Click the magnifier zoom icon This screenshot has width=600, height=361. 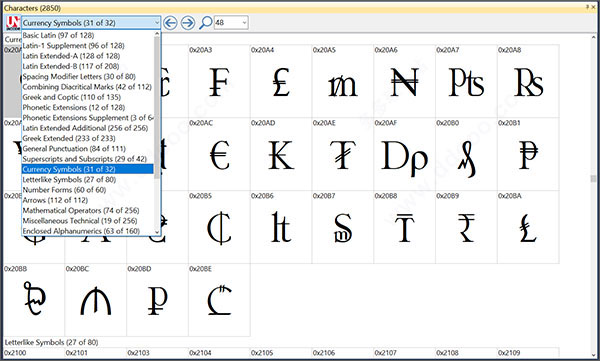pos(205,23)
